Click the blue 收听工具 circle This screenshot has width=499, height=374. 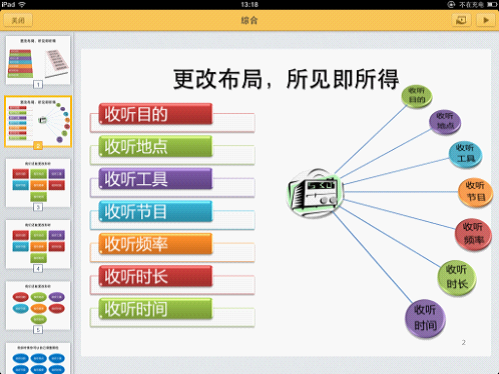coord(465,154)
